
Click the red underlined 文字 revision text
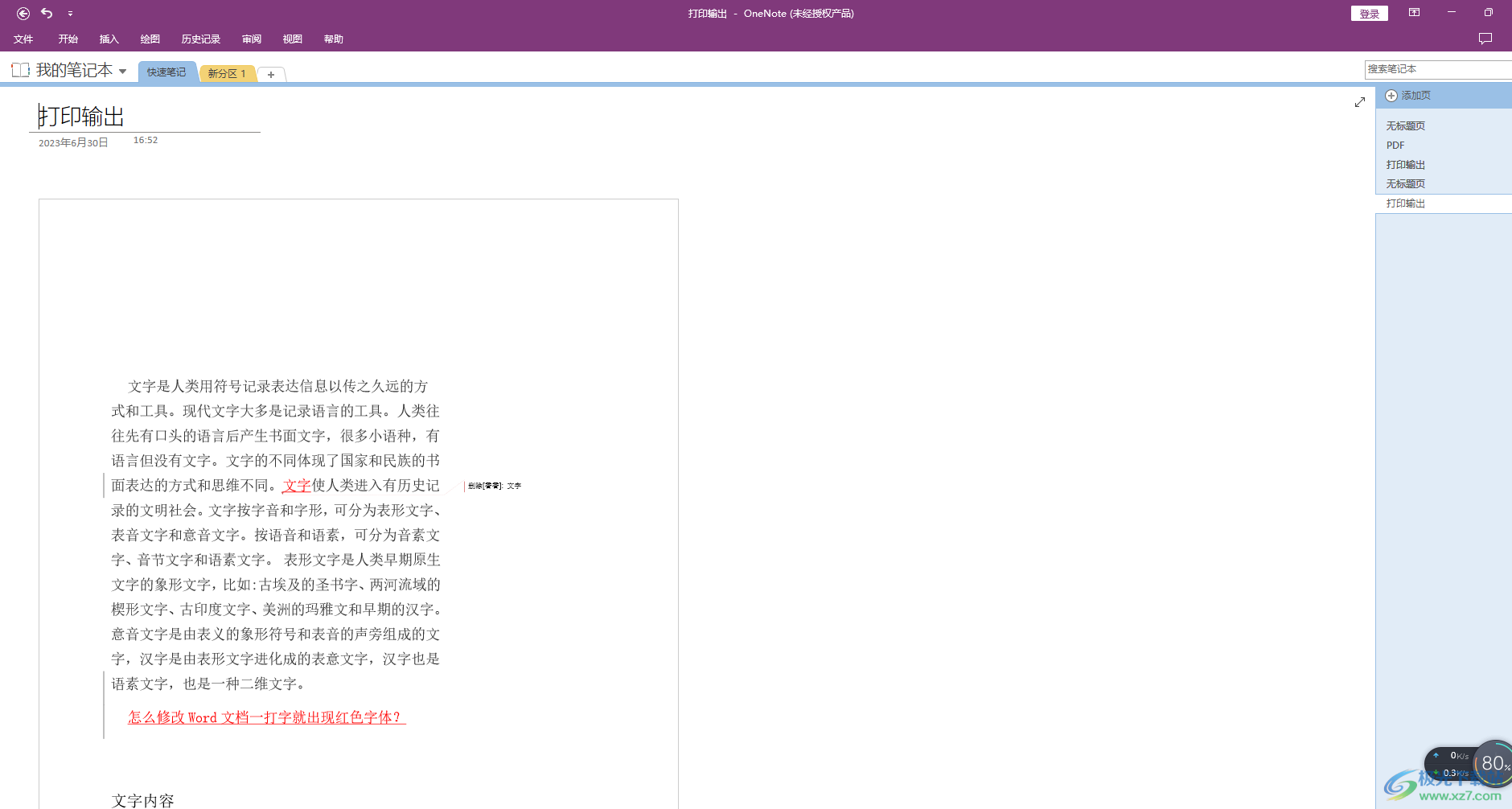coord(297,486)
